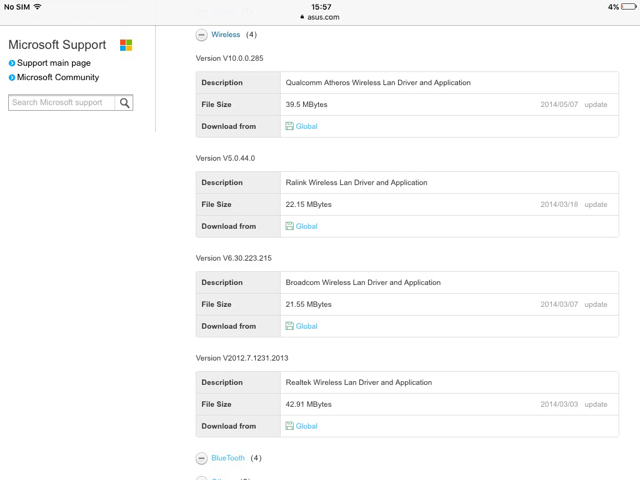Click the disk icon for Broadcom download
Viewport: 640px width, 480px height.
tap(289, 326)
